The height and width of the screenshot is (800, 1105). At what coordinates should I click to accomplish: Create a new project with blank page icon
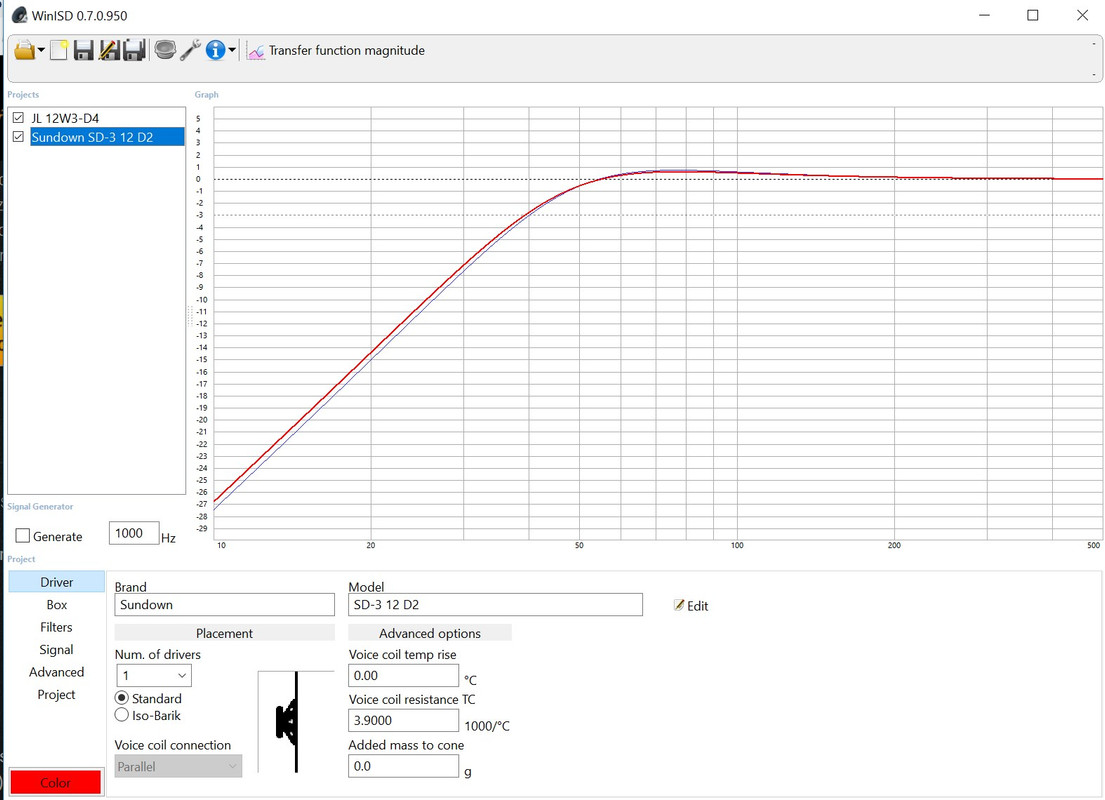(59, 51)
